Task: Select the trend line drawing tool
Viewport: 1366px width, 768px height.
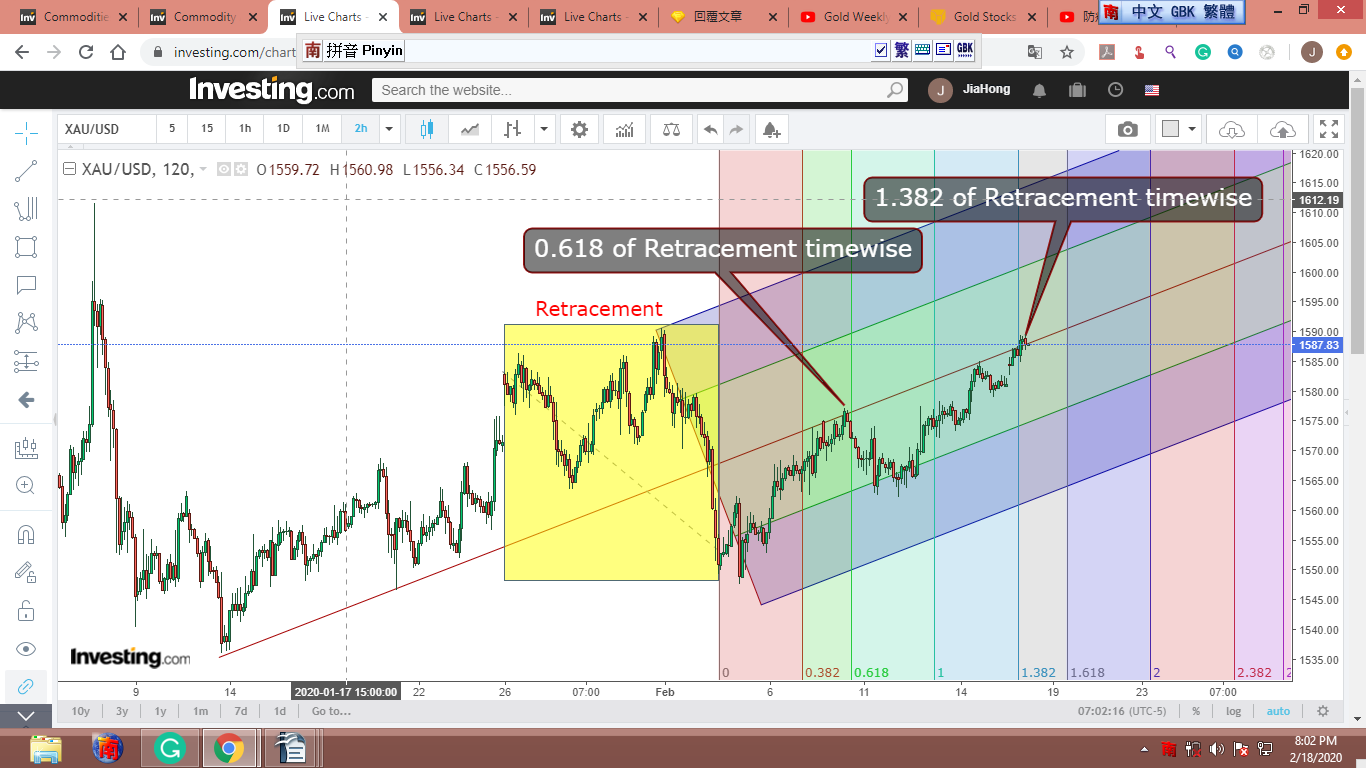Action: point(27,171)
